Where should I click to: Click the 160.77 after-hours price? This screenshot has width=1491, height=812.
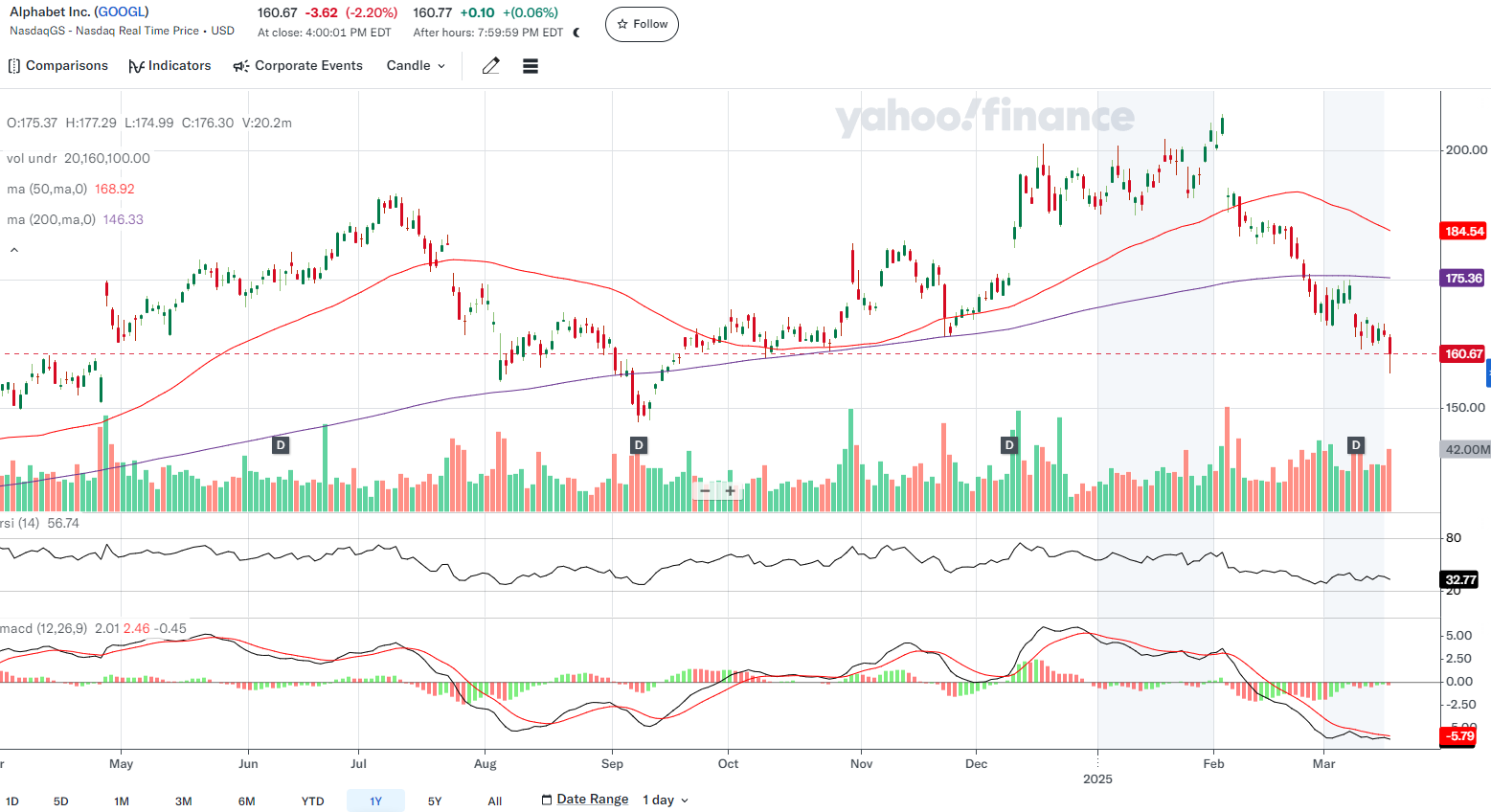tap(433, 12)
